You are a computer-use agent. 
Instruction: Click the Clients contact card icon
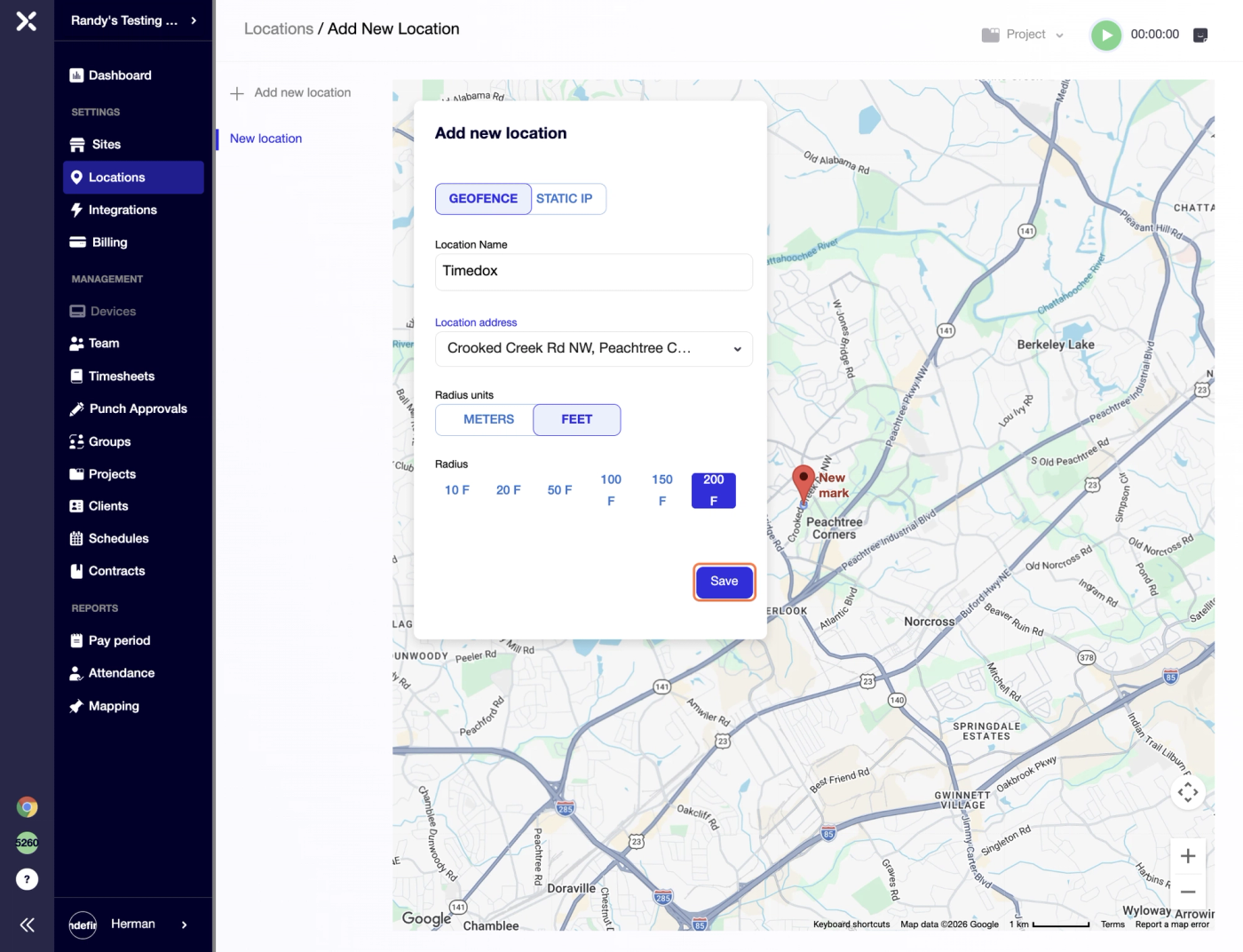pyautogui.click(x=76, y=506)
